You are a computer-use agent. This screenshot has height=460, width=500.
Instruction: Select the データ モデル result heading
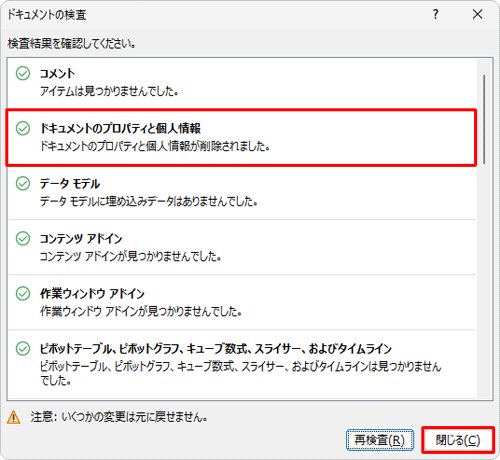pos(70,184)
